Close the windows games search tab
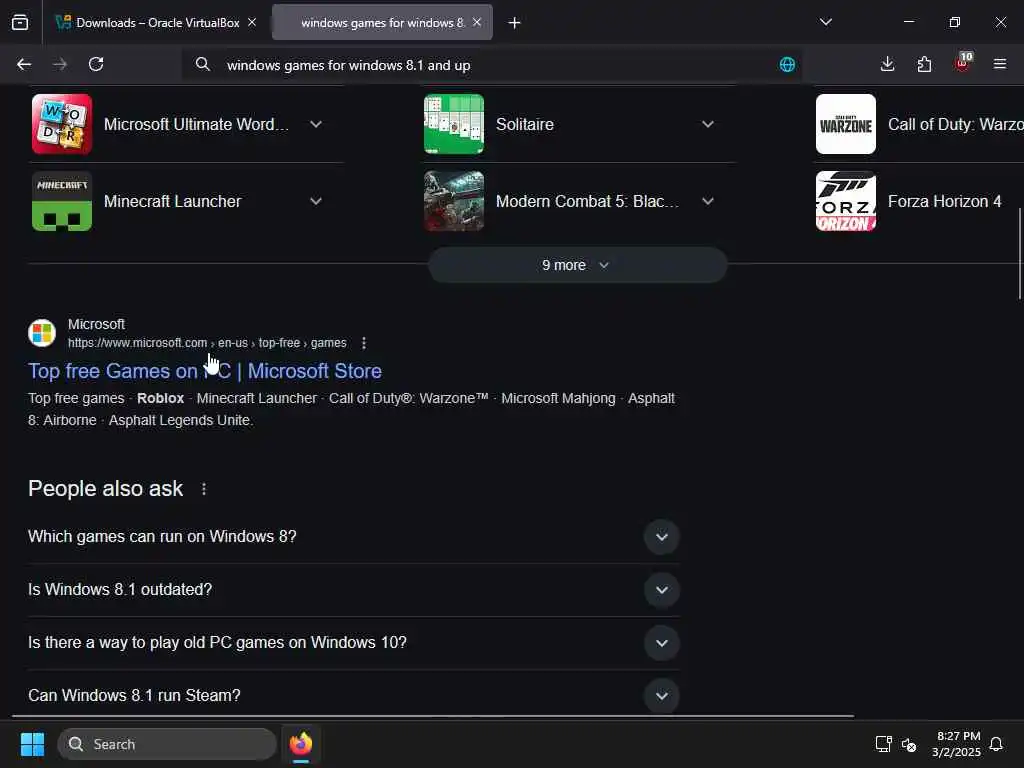1024x768 pixels. point(477,22)
